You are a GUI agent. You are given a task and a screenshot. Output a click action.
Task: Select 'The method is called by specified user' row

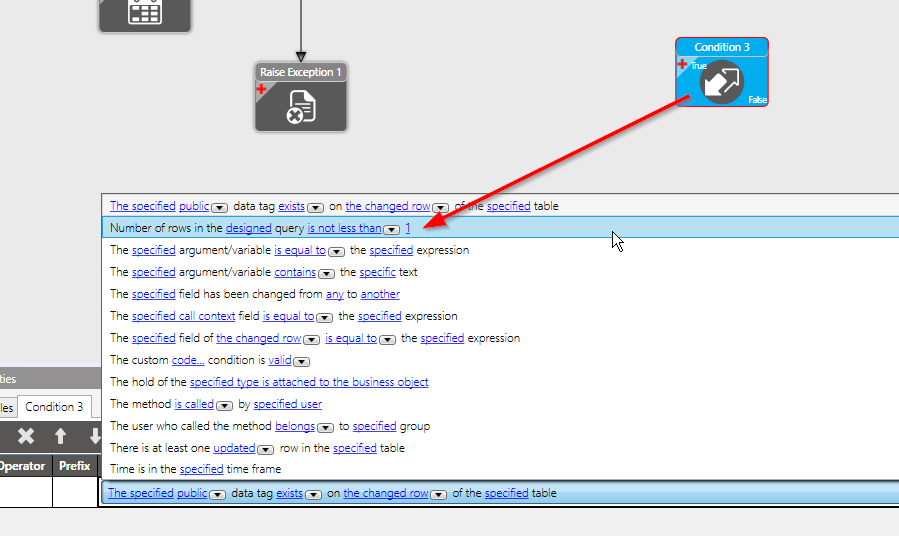click(501, 404)
